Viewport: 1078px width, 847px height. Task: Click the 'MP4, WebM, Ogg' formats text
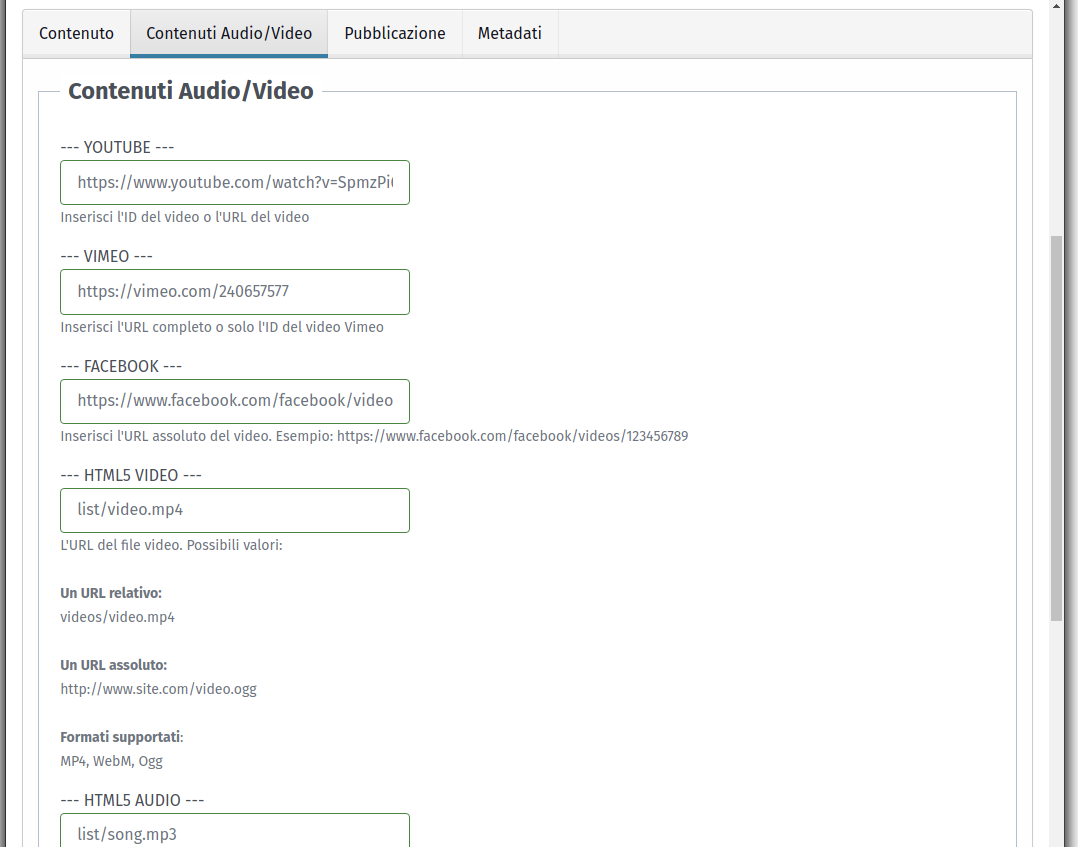point(111,761)
